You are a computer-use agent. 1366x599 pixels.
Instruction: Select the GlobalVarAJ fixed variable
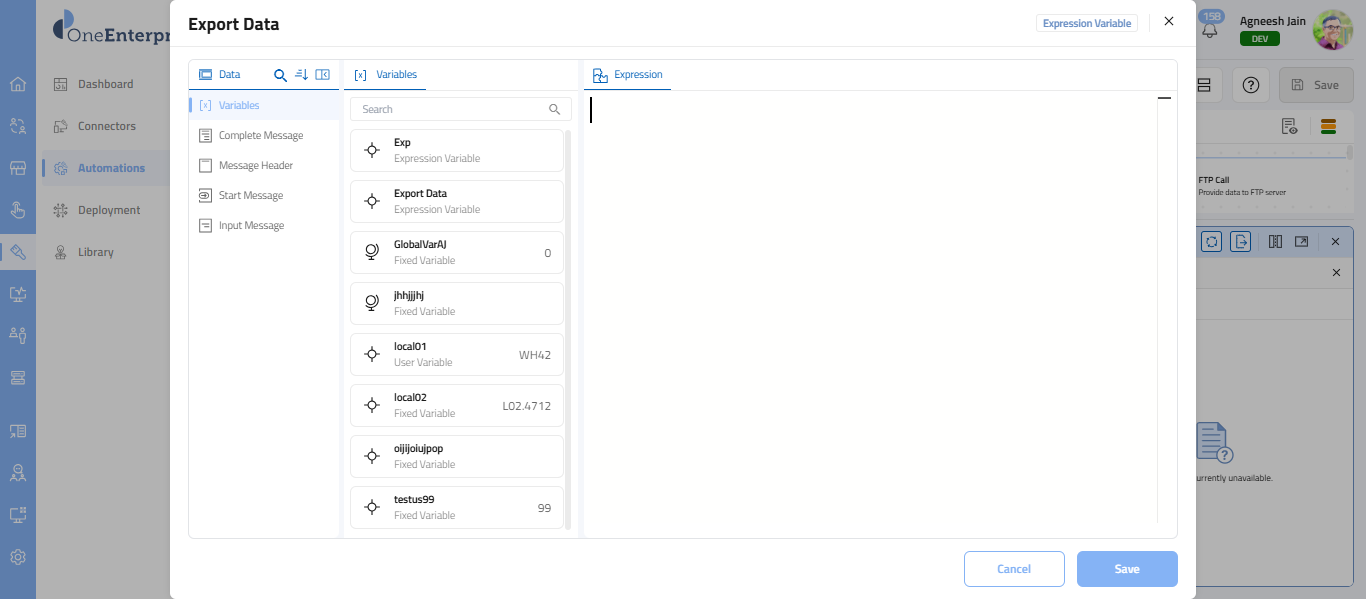coord(457,252)
